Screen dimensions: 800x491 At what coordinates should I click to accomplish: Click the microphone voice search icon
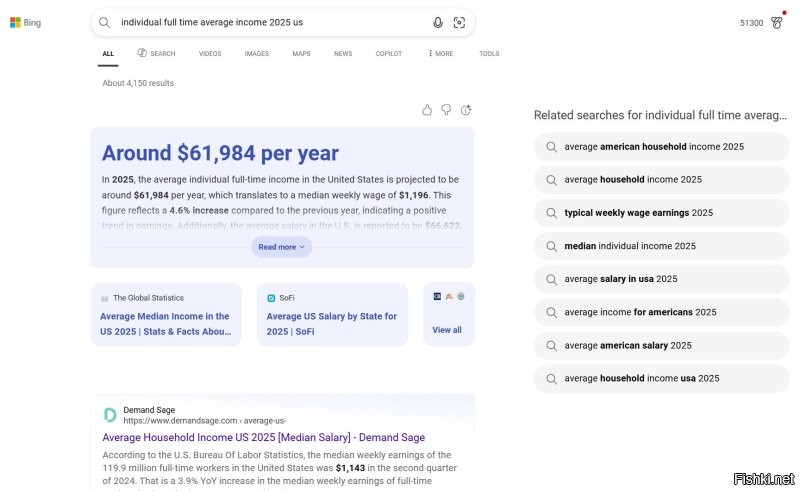[437, 22]
